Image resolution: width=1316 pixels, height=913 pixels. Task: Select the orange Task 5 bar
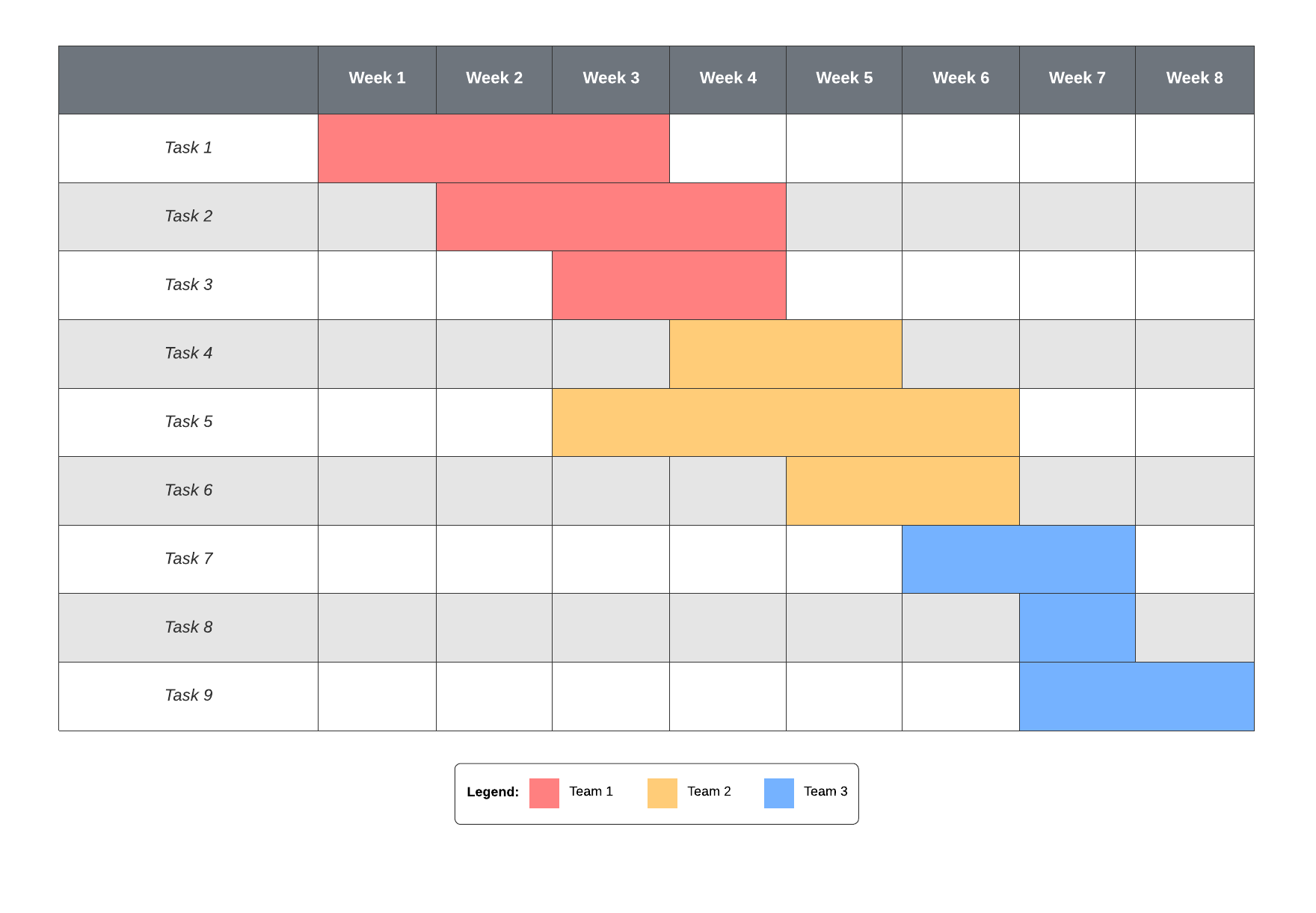tap(785, 422)
